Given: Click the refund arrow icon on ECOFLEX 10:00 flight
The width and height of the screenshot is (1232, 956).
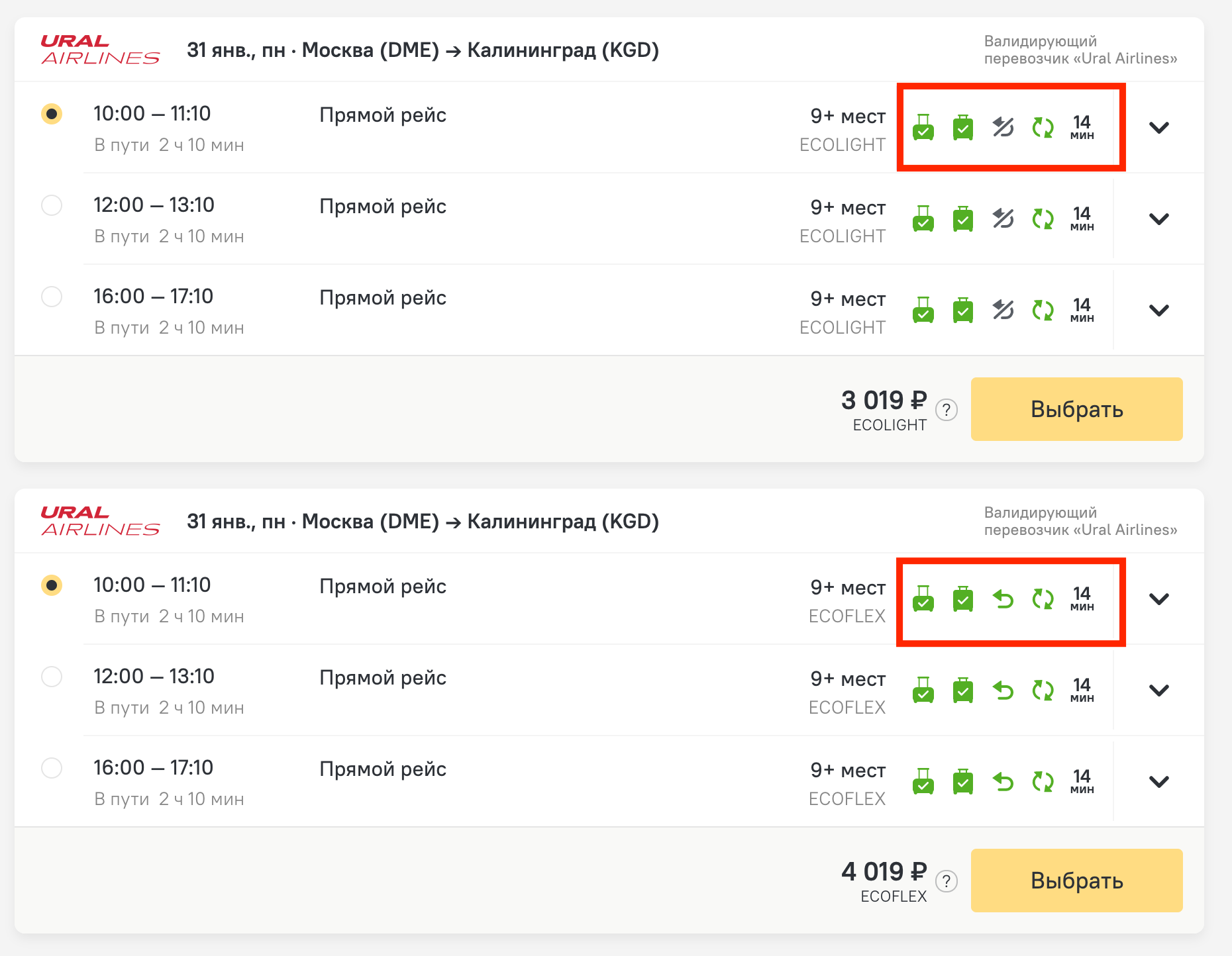Looking at the screenshot, I should click(x=1003, y=598).
